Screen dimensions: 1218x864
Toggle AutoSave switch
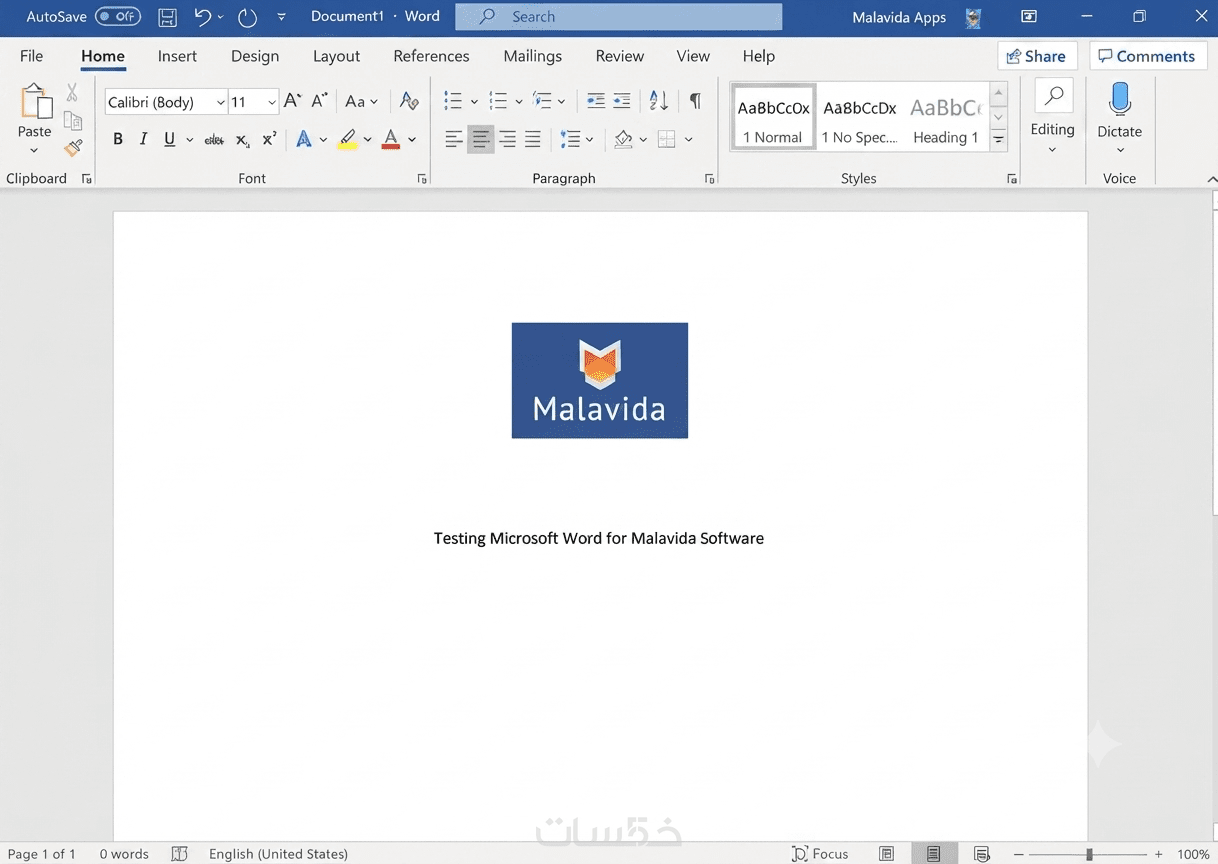tap(118, 17)
